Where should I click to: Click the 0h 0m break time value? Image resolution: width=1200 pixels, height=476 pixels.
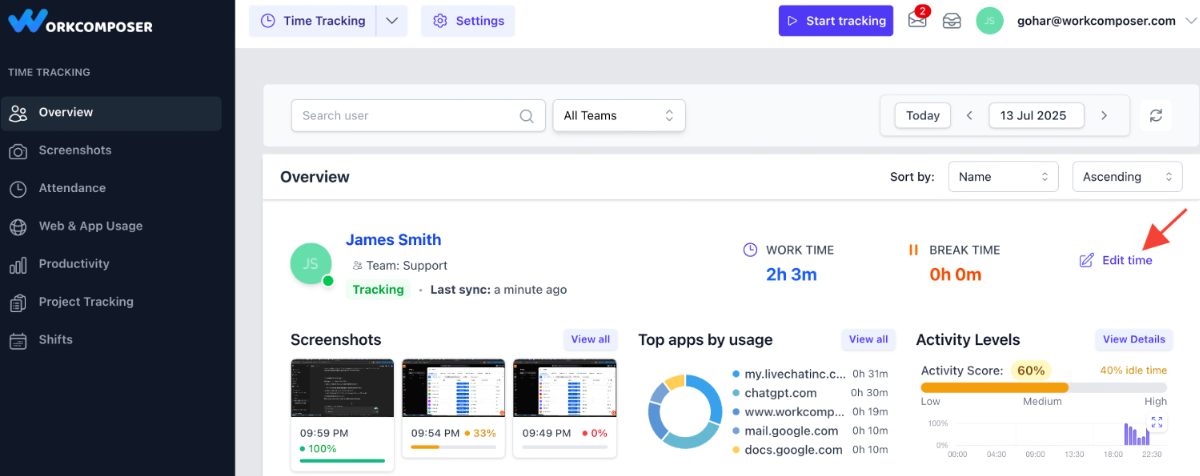(x=956, y=274)
